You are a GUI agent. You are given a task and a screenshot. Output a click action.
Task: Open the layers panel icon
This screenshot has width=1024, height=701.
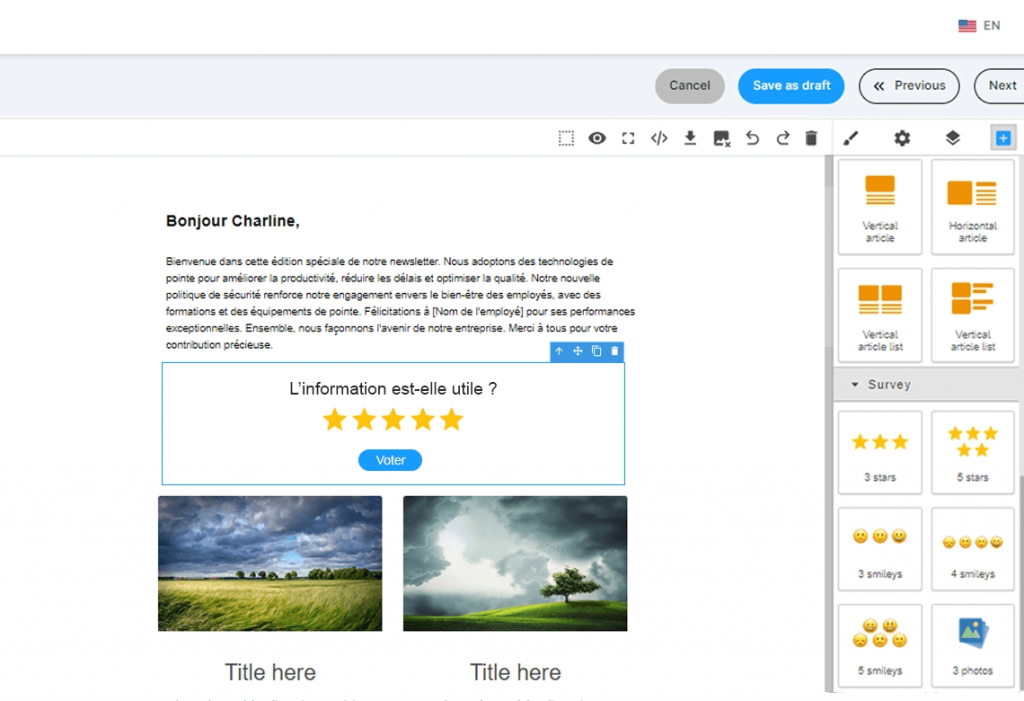pyautogui.click(x=952, y=138)
